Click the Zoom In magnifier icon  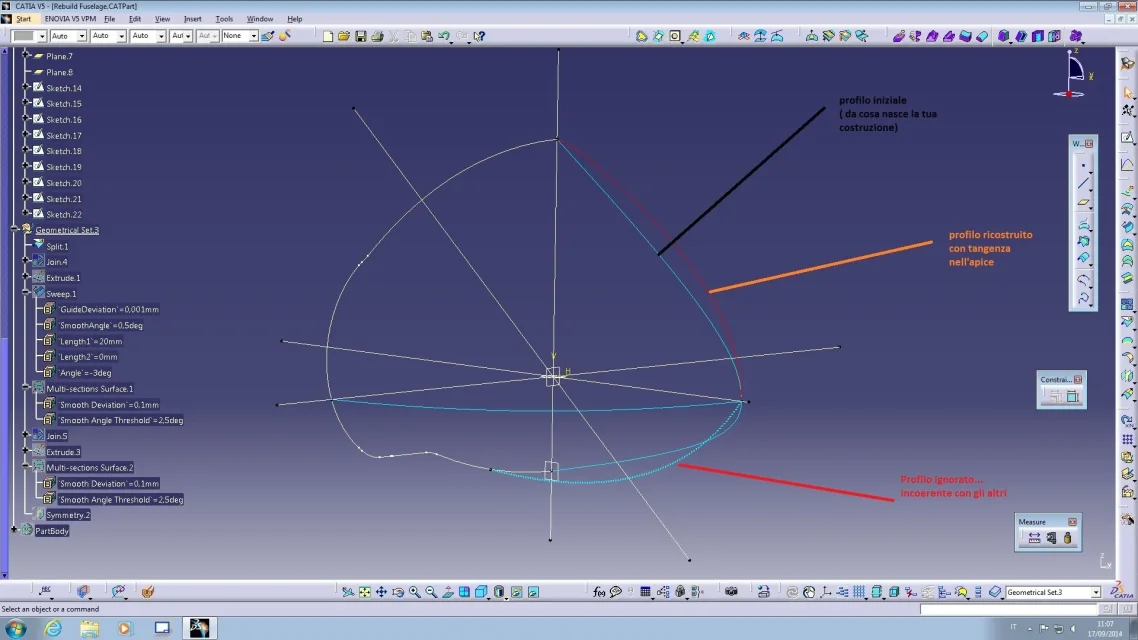(x=414, y=592)
